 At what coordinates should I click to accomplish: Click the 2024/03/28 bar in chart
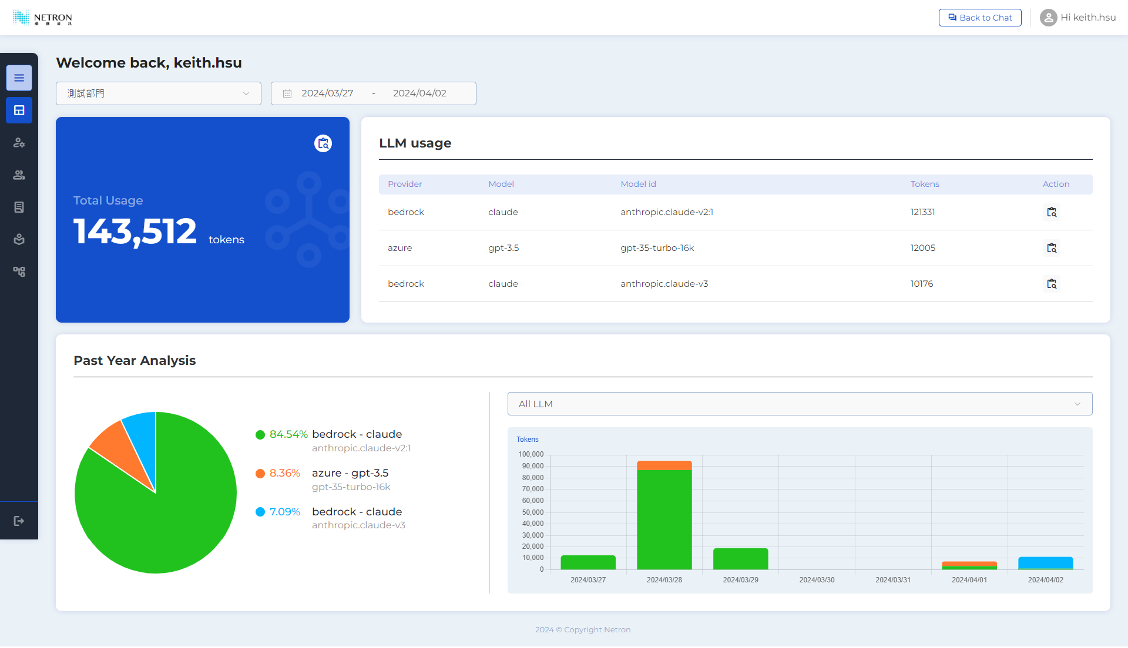point(664,516)
